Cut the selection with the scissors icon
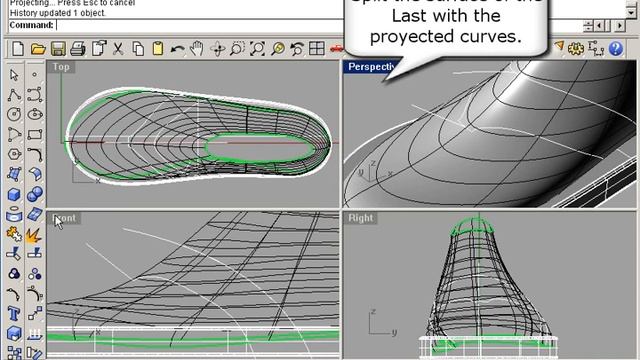The height and width of the screenshot is (360, 640). [118, 49]
